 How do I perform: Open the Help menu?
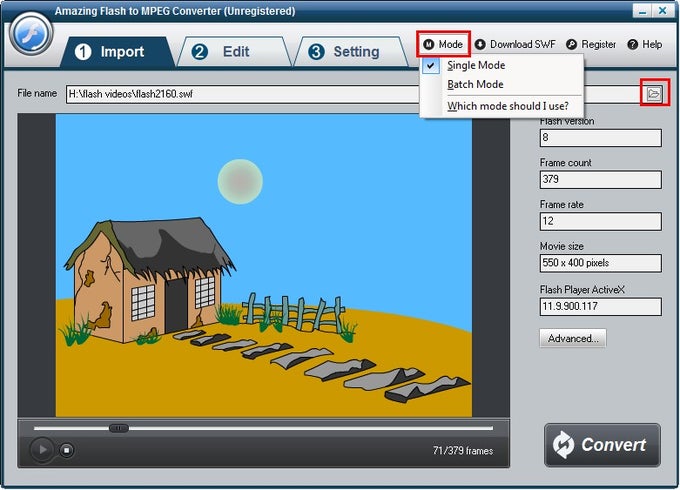click(645, 44)
